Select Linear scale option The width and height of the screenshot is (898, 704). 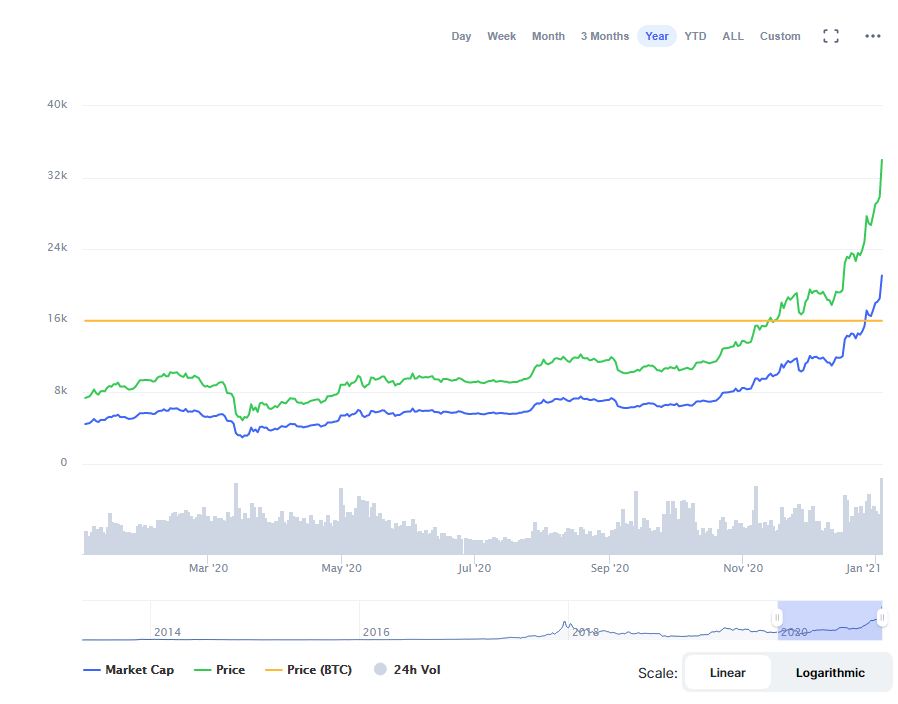point(727,673)
